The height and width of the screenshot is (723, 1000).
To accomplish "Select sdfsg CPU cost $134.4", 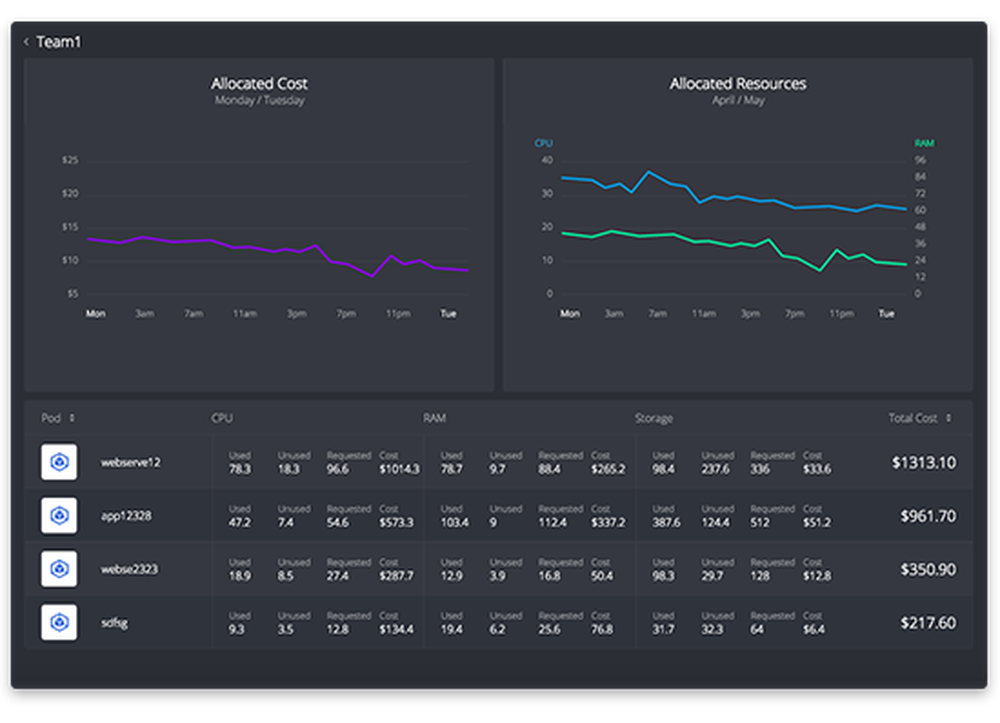I will pyautogui.click(x=396, y=630).
